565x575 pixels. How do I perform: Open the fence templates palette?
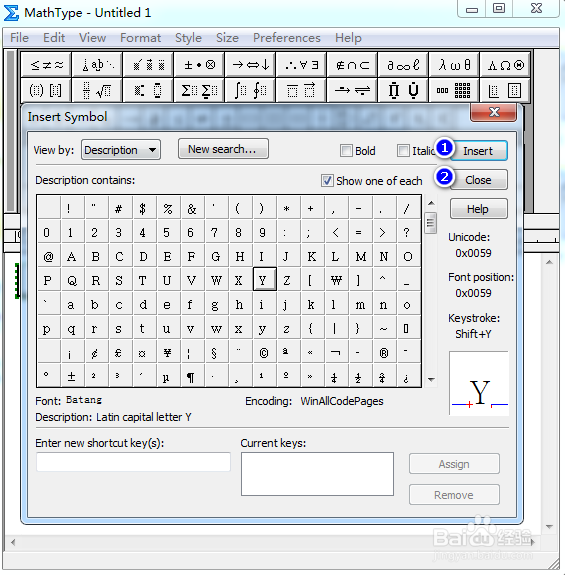(47, 90)
